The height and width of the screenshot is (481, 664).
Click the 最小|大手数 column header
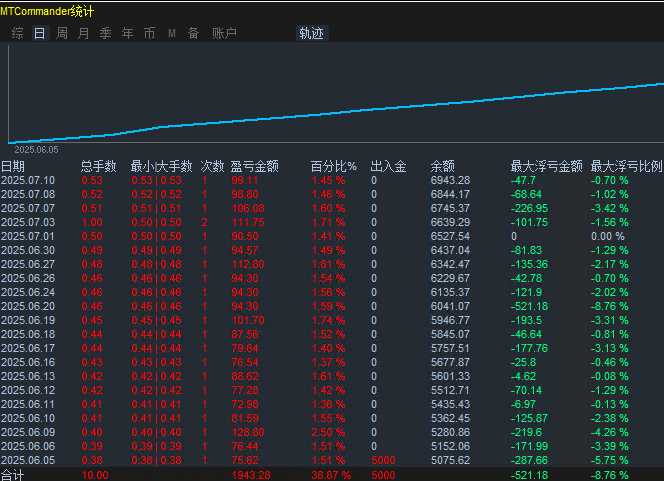click(x=161, y=166)
